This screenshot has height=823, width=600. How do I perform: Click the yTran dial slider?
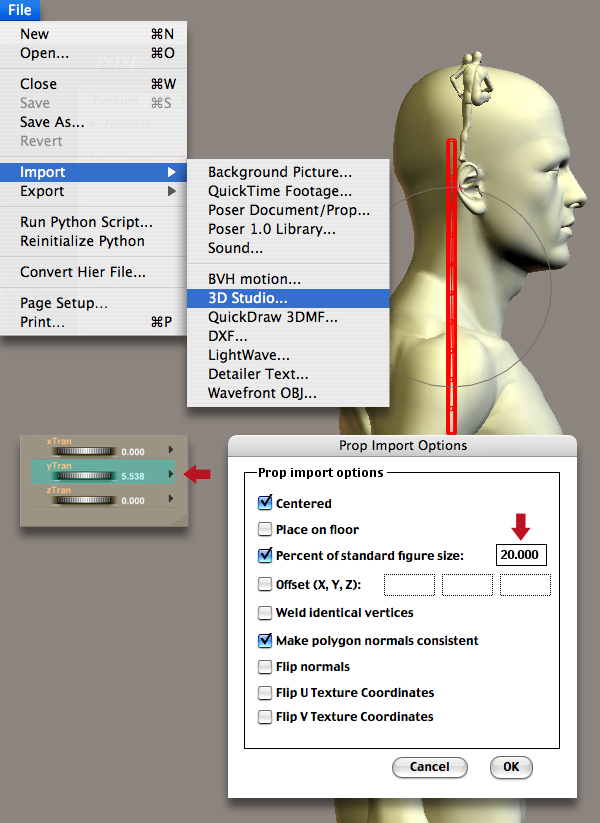click(x=84, y=476)
